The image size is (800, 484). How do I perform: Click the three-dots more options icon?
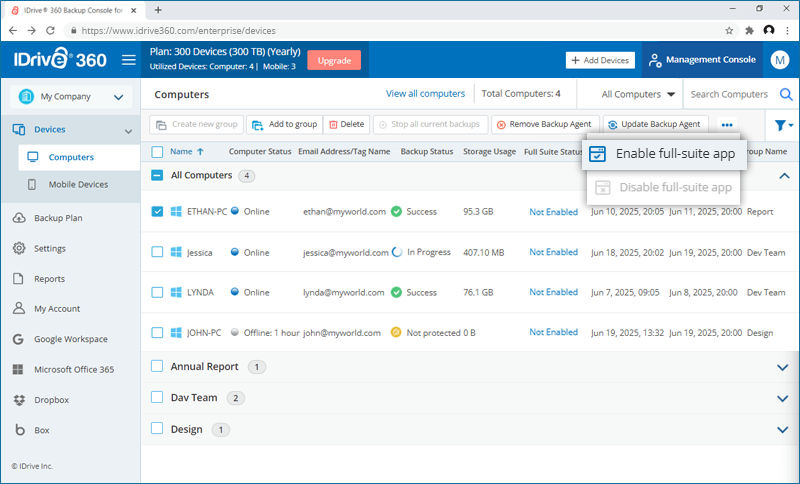click(x=727, y=125)
